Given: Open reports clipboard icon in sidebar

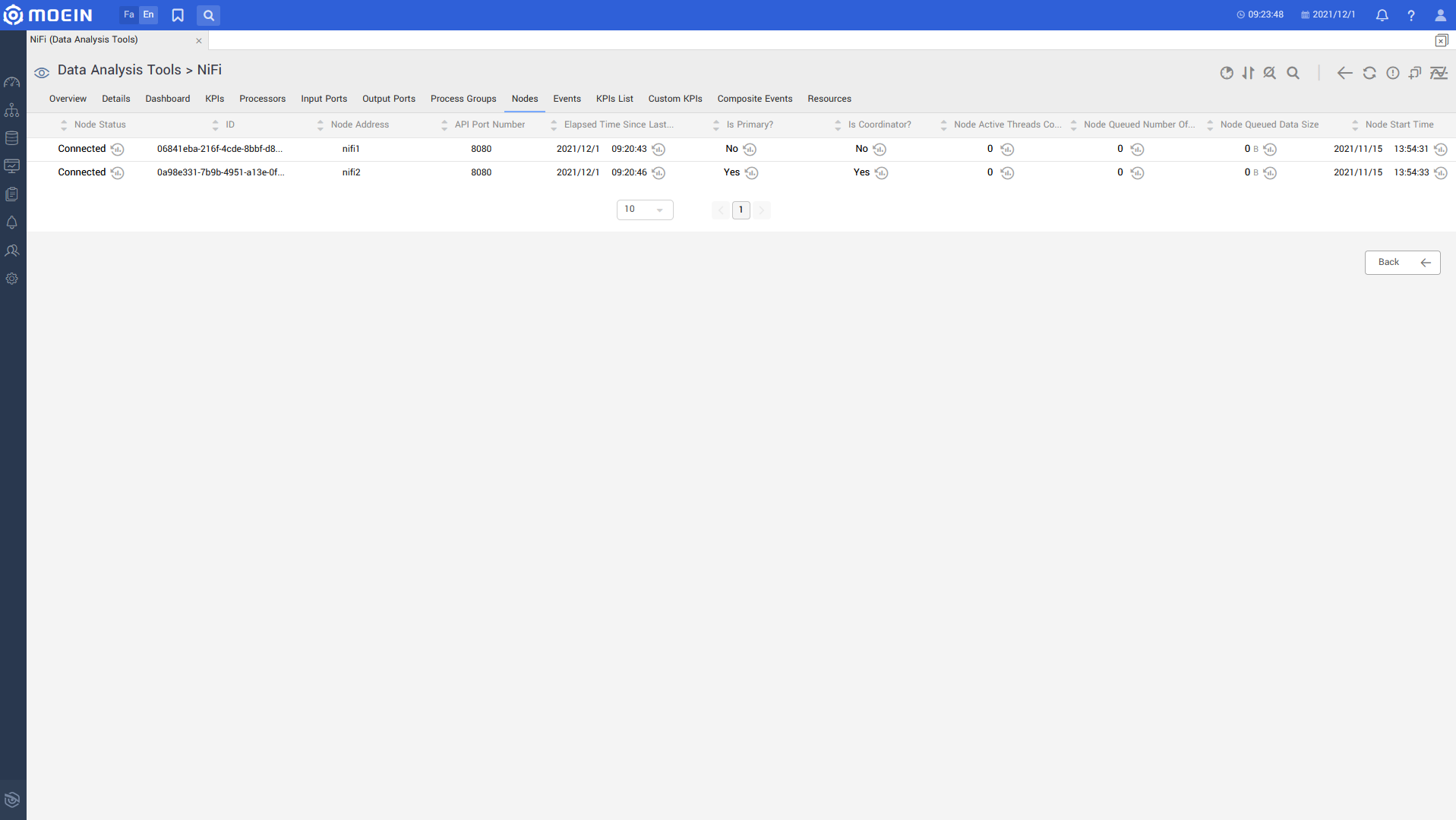Looking at the screenshot, I should (x=12, y=194).
